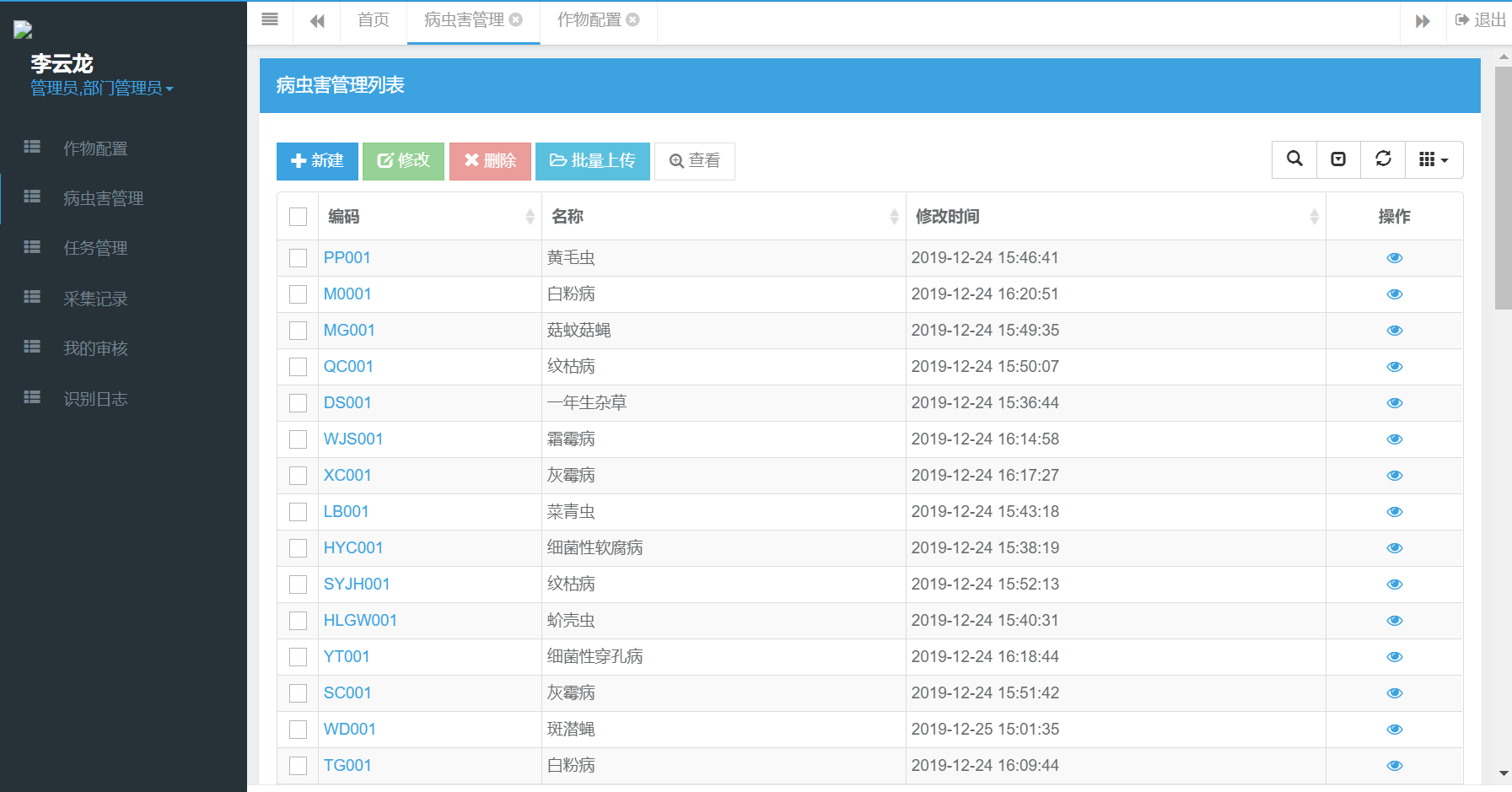This screenshot has height=792, width=1512.
Task: Open 识别日志 in the sidebar menu
Action: coord(123,399)
